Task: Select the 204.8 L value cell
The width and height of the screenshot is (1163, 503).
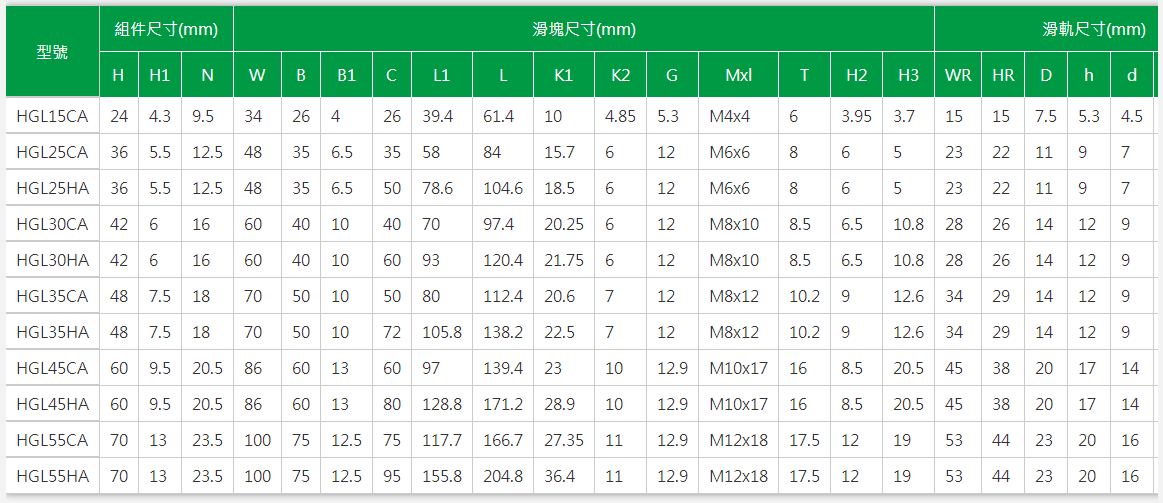Action: pos(503,476)
